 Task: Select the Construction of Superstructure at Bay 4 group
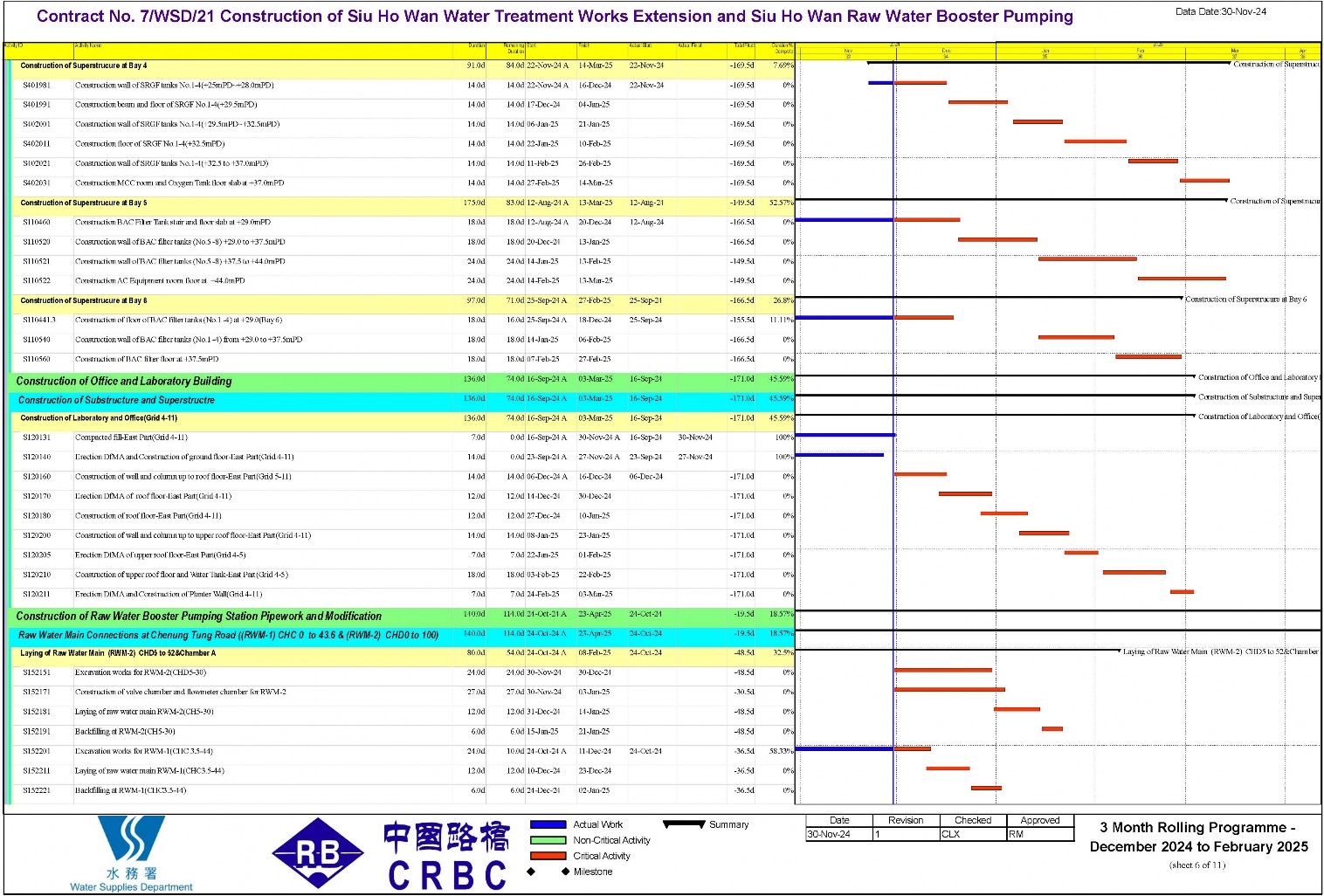point(402,65)
